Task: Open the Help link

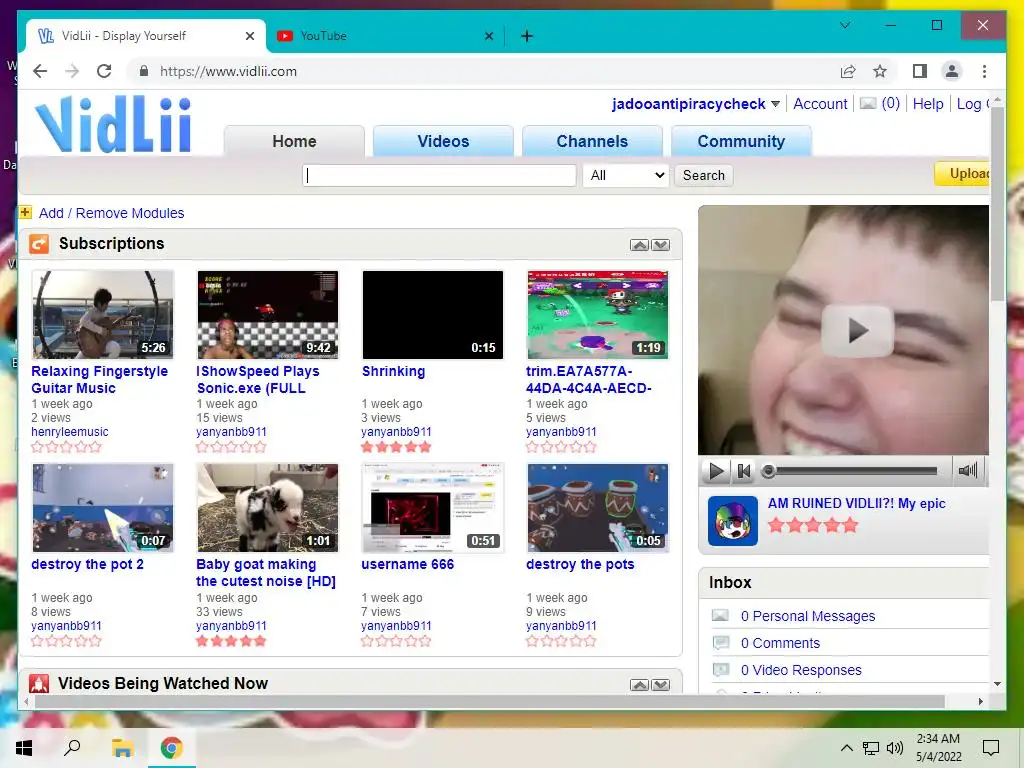Action: pyautogui.click(x=928, y=104)
